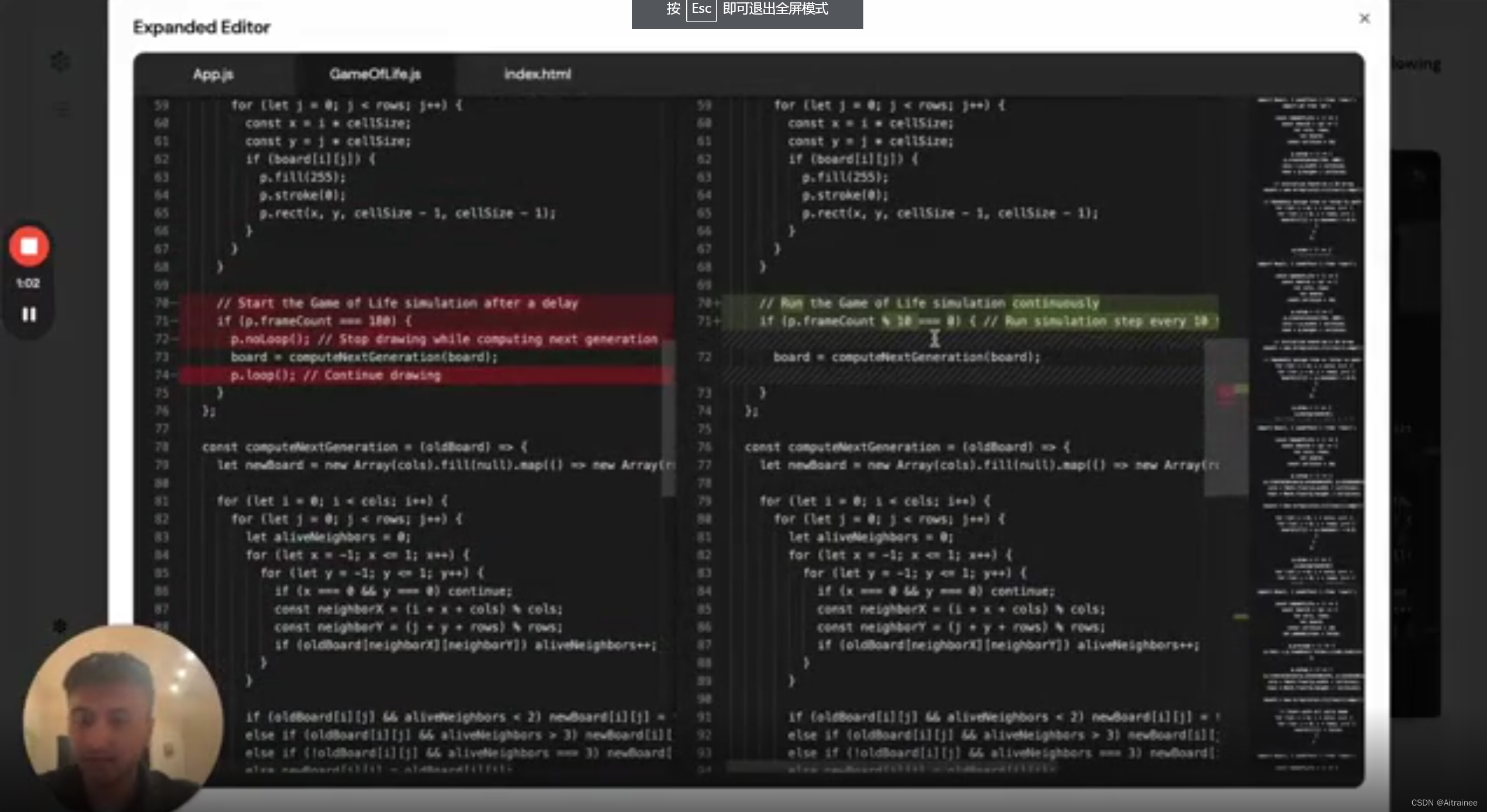Click the code minimap on the right

click(x=1309, y=409)
